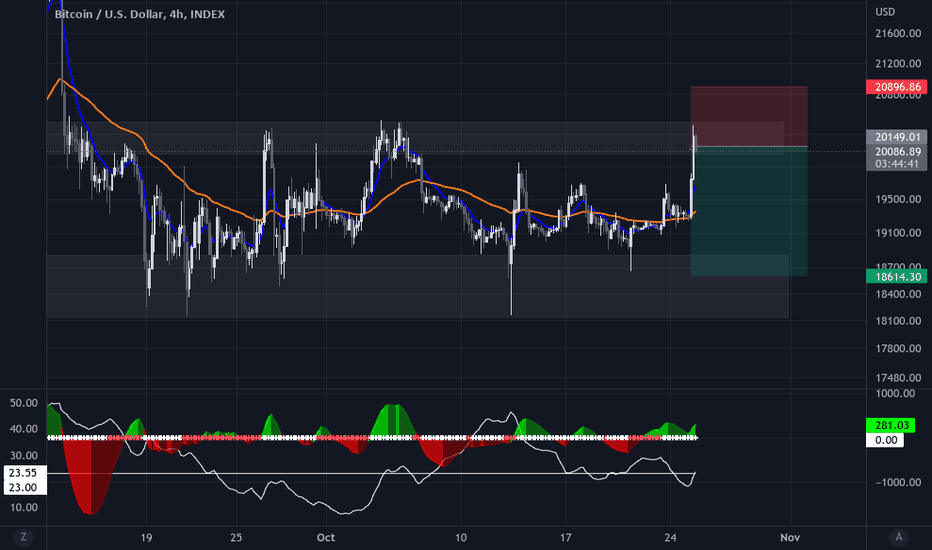The height and width of the screenshot is (550, 932).
Task: Click the 18400.00 price axis label
Action: coord(898,294)
